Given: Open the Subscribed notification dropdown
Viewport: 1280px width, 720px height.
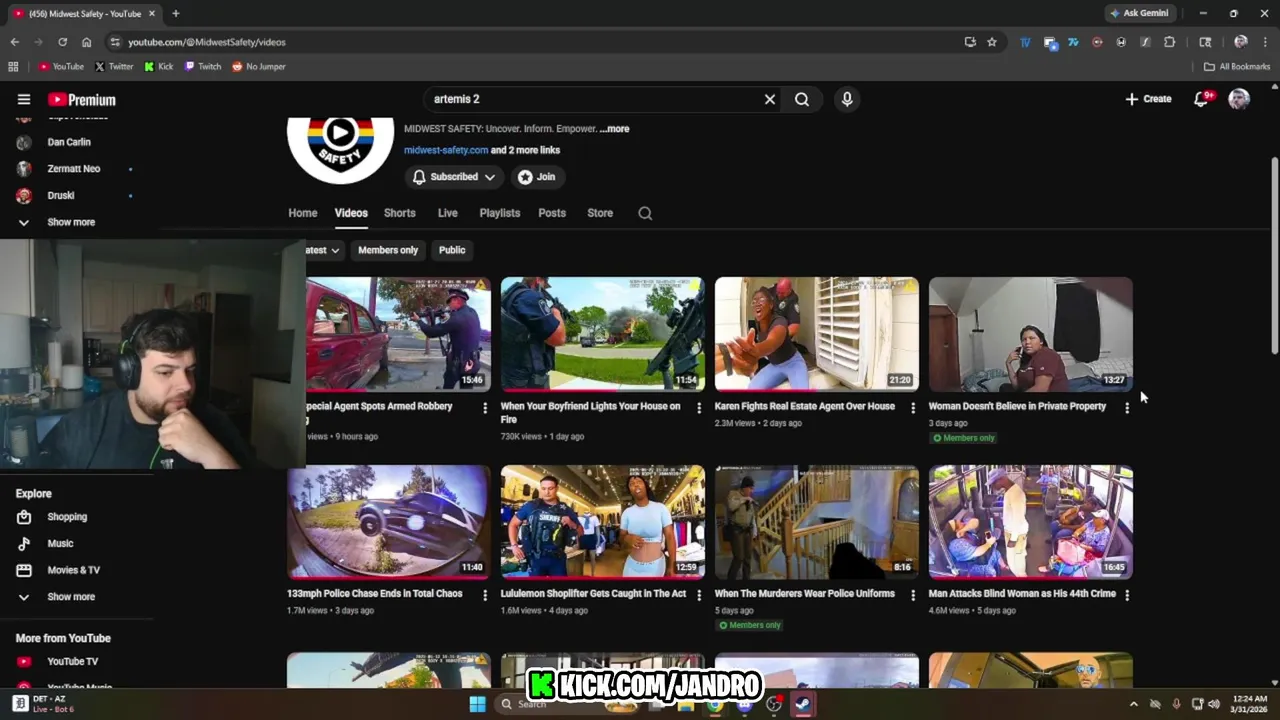Looking at the screenshot, I should [x=454, y=177].
